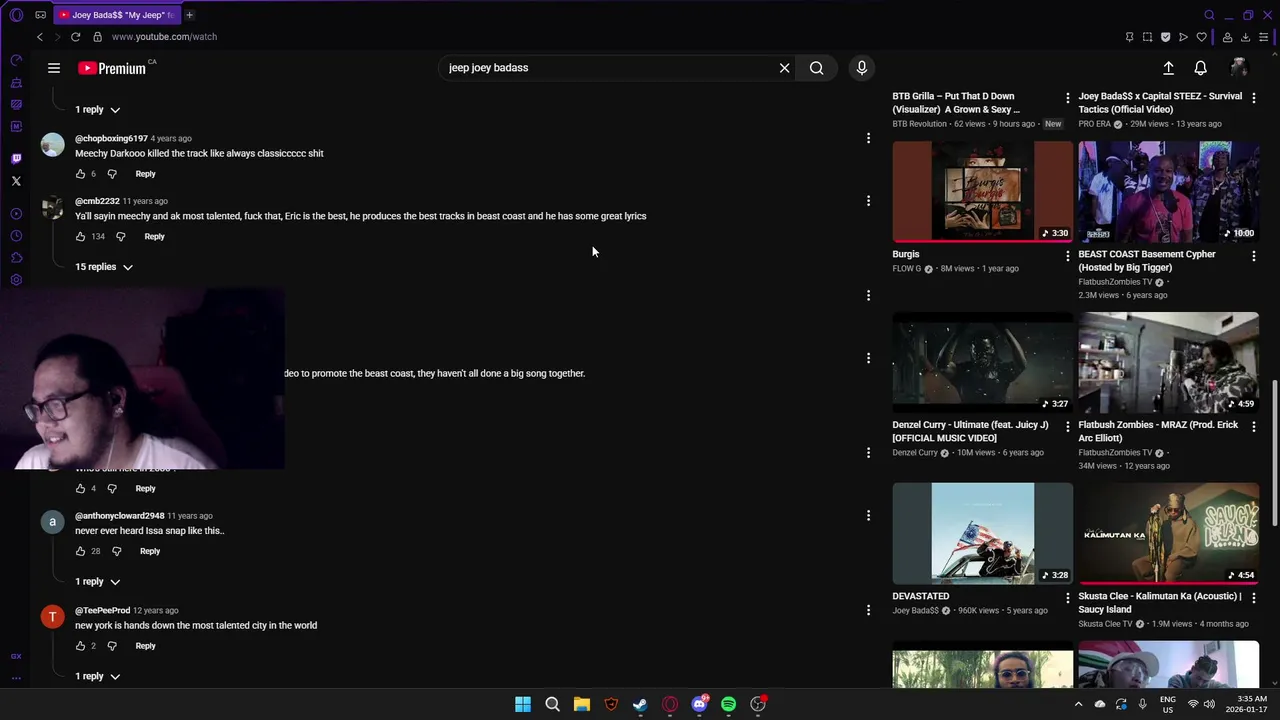Dislike the @chopboxing6197 comment

tap(112, 174)
